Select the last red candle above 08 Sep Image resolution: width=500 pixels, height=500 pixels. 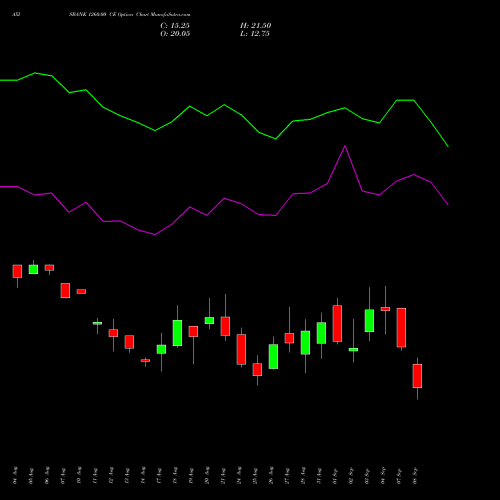(417, 376)
